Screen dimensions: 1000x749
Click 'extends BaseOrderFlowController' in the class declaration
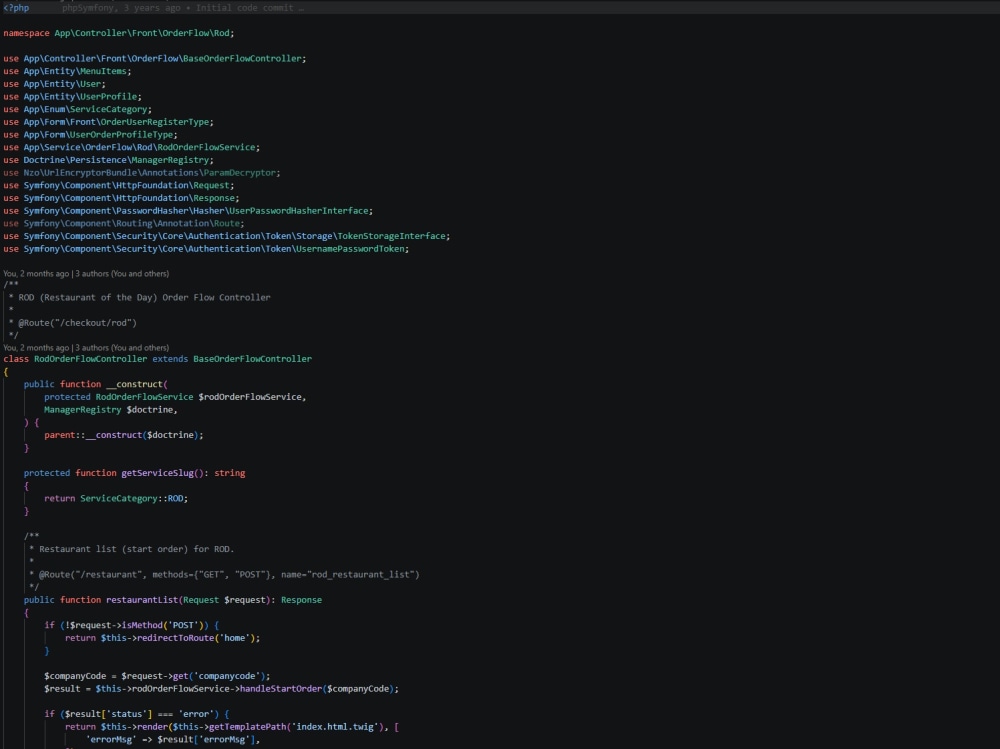click(232, 359)
